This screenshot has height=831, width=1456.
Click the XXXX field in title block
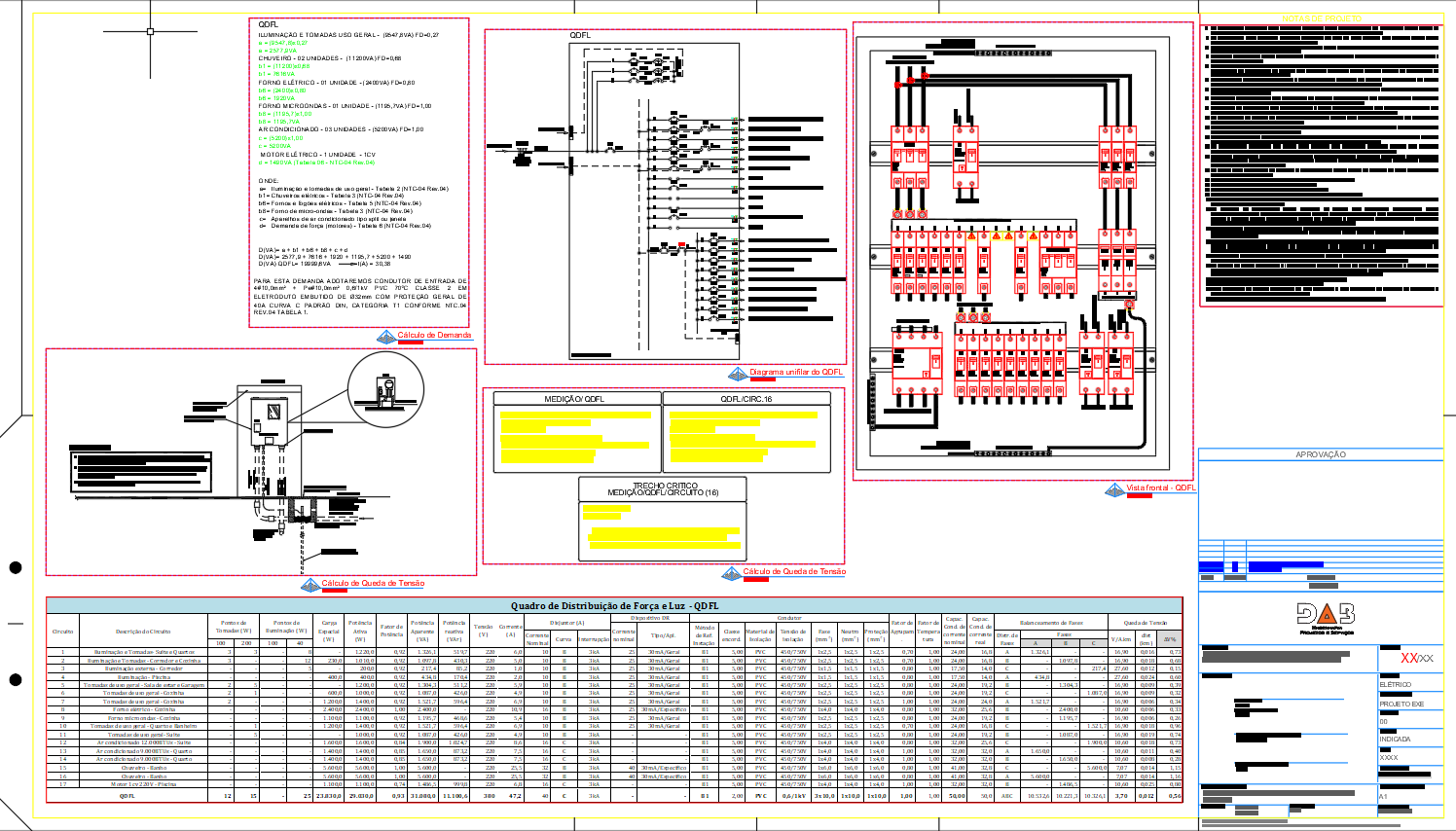pos(1389,758)
